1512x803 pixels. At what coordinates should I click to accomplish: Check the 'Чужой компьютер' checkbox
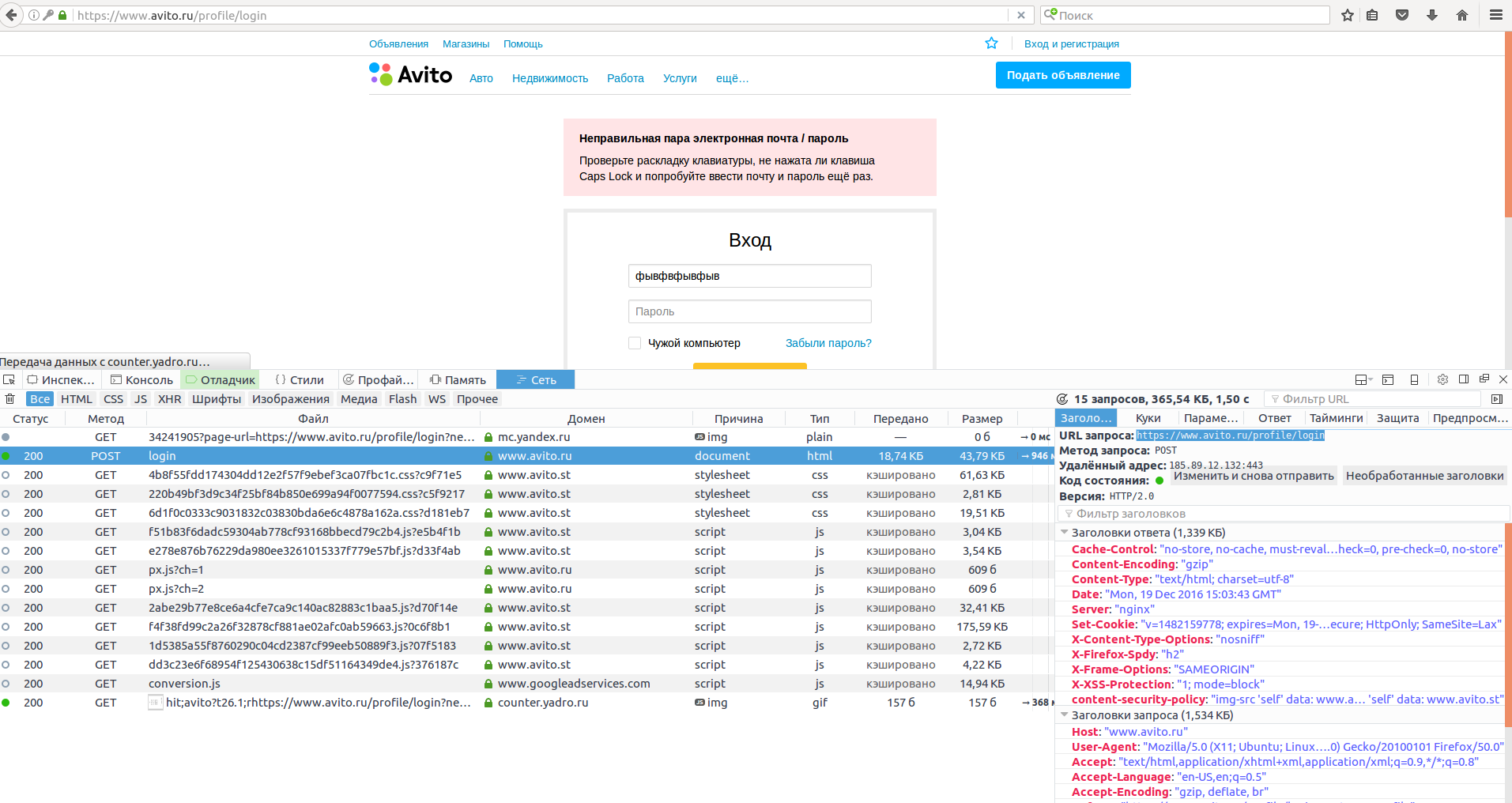coord(635,343)
